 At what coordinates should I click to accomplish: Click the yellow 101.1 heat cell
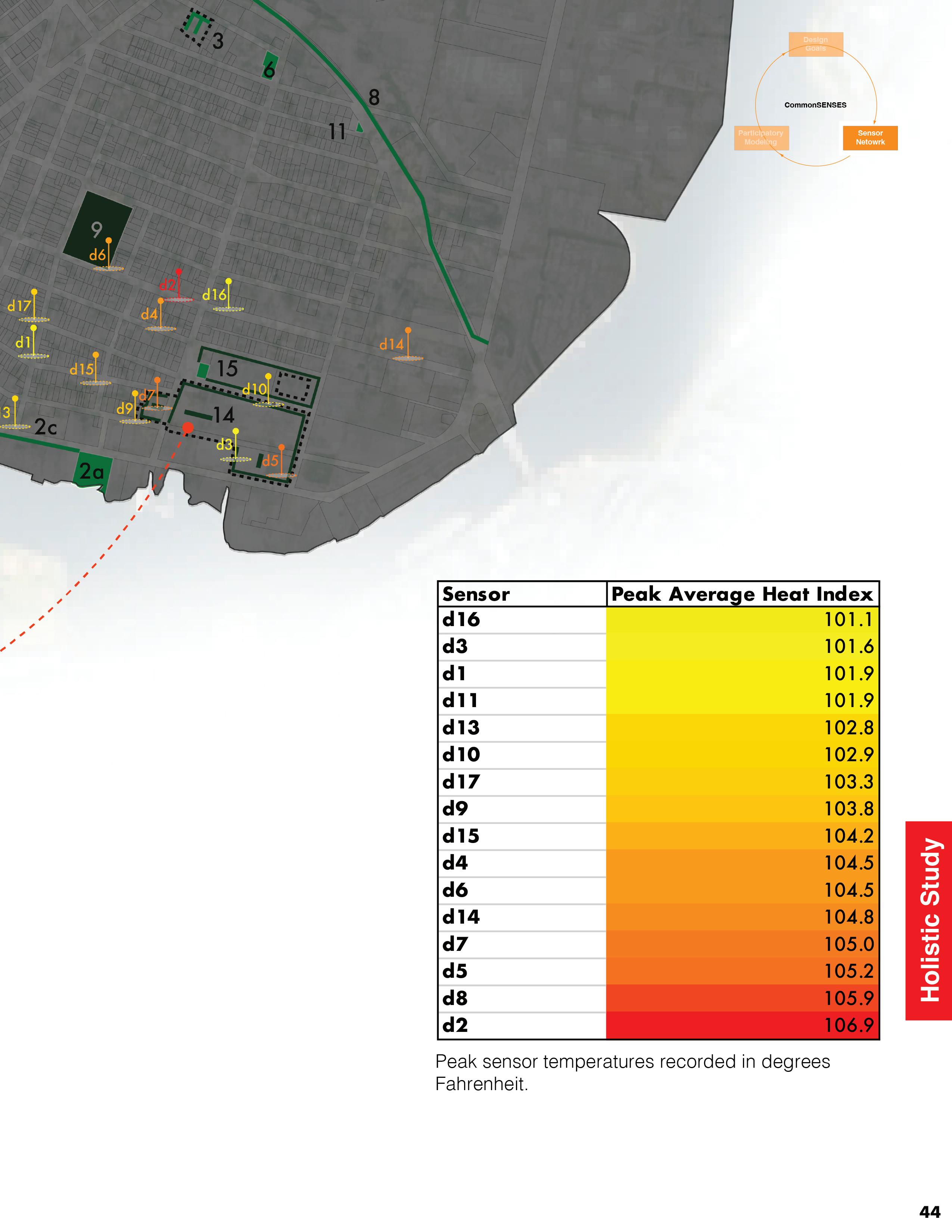coord(742,620)
